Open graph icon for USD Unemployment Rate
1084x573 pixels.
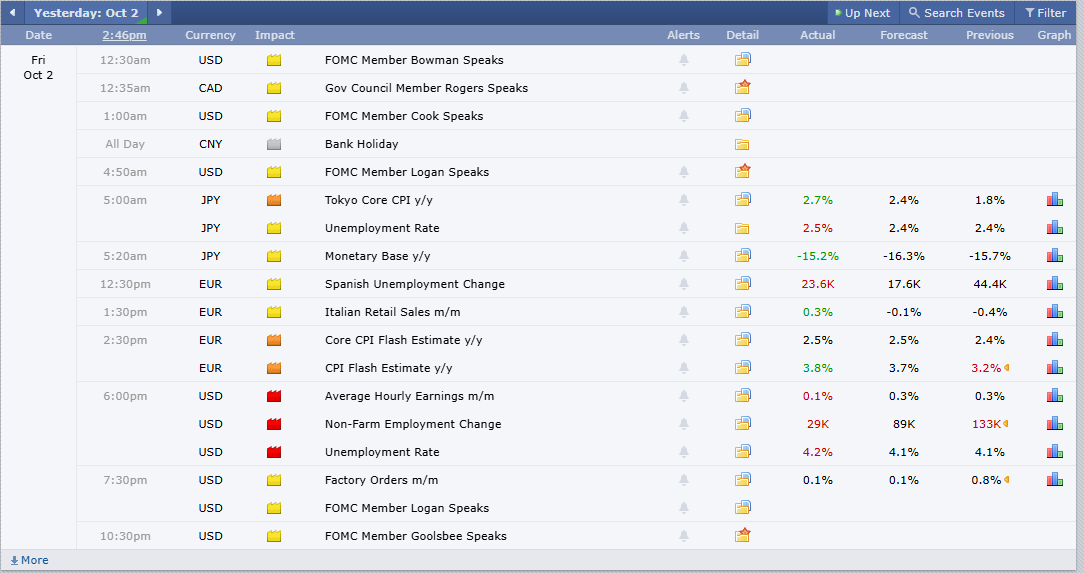[x=1054, y=451]
